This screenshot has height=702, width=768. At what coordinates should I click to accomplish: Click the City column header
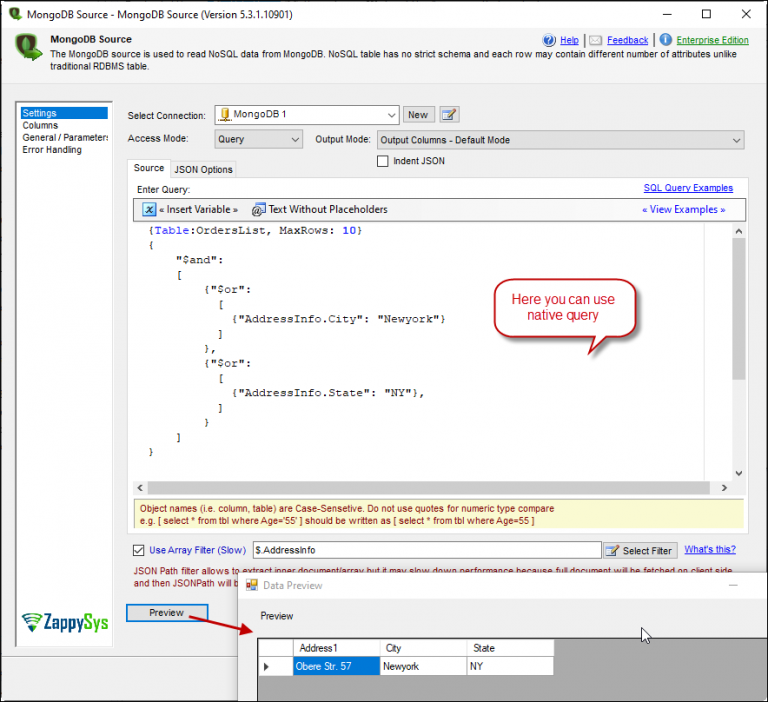point(423,648)
